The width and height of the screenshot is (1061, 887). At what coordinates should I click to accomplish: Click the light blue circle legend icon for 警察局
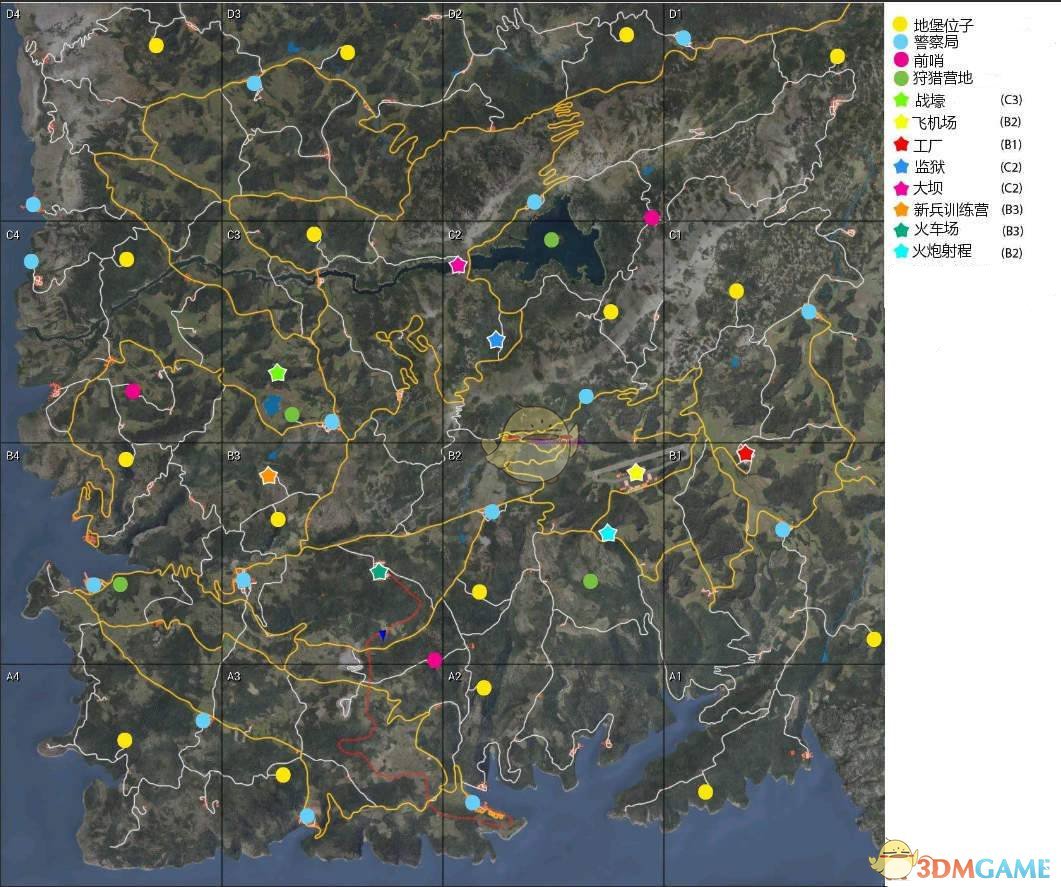pyautogui.click(x=900, y=42)
